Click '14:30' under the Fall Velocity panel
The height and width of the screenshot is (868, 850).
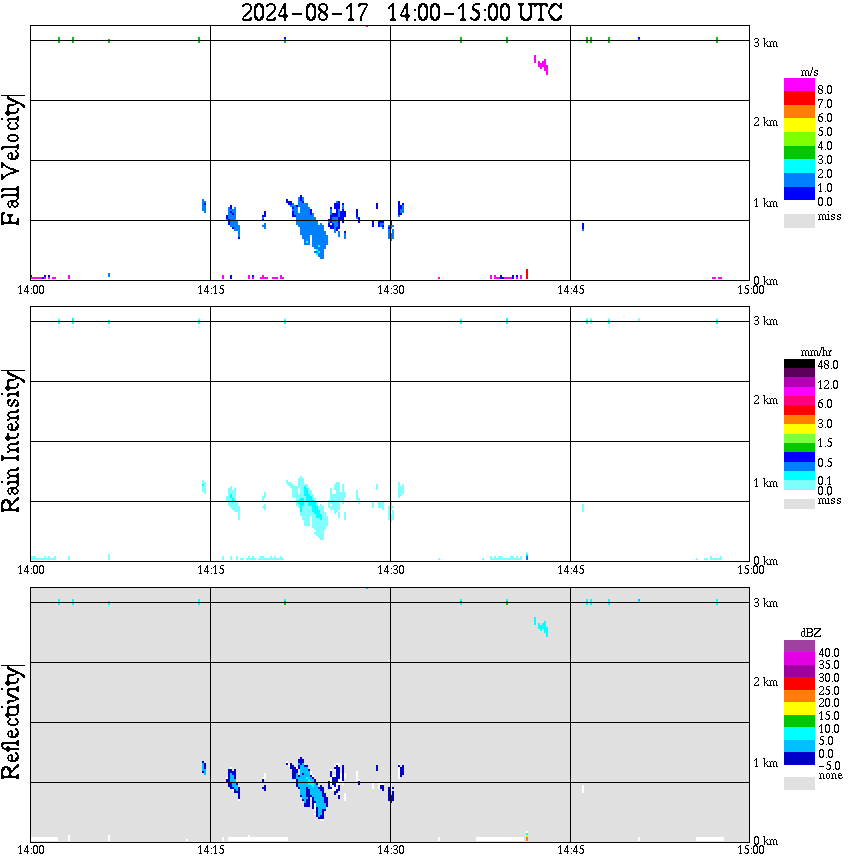tap(391, 290)
